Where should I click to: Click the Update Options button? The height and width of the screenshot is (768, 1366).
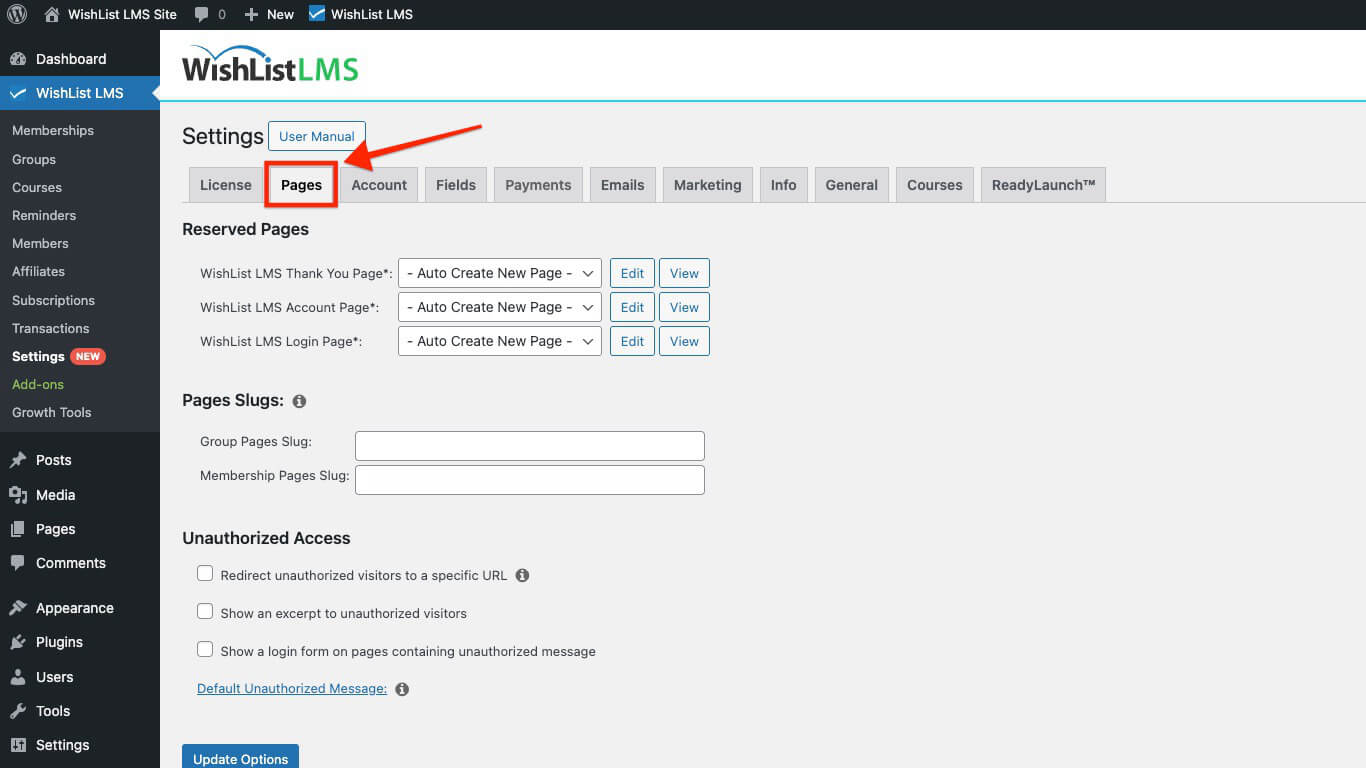(240, 757)
